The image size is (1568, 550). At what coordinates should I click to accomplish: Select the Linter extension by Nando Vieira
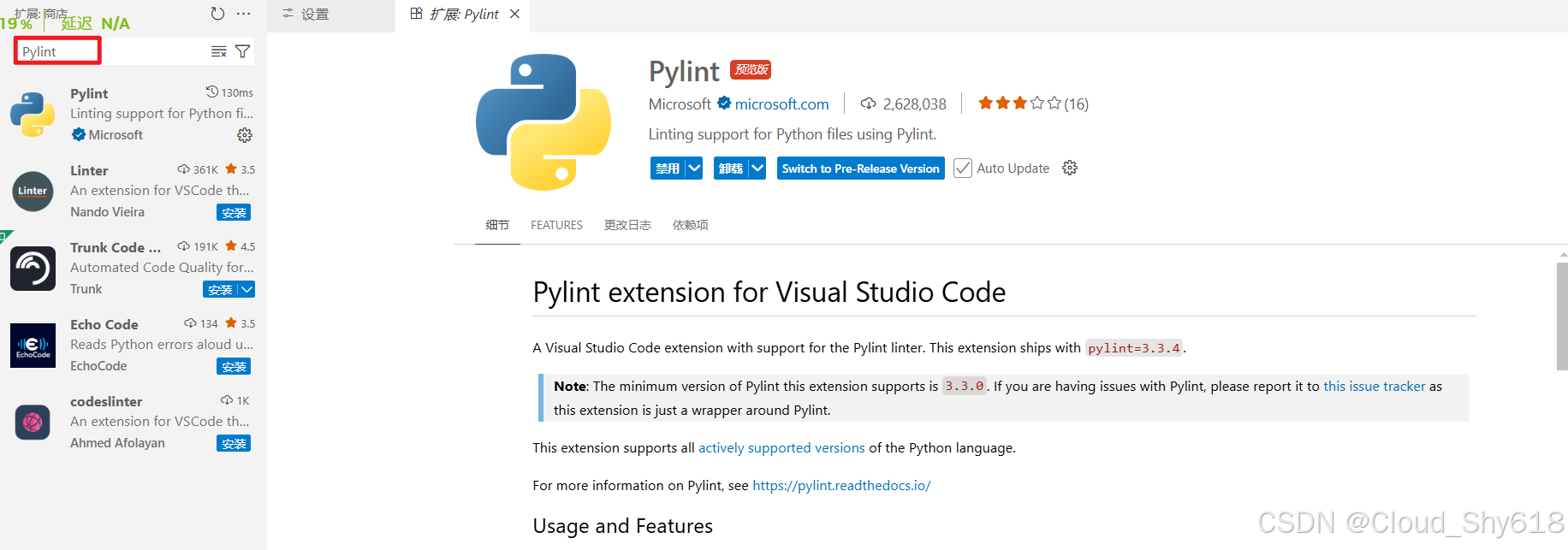134,191
